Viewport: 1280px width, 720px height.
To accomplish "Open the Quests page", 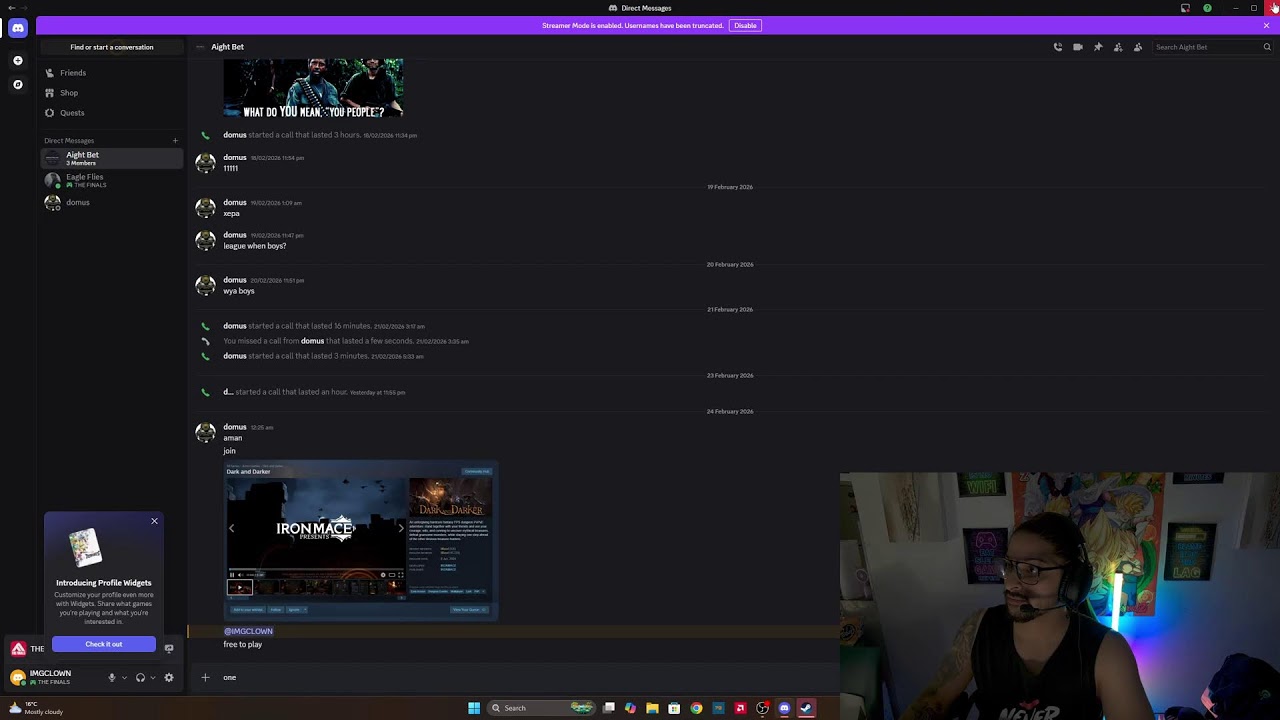I will coord(112,113).
